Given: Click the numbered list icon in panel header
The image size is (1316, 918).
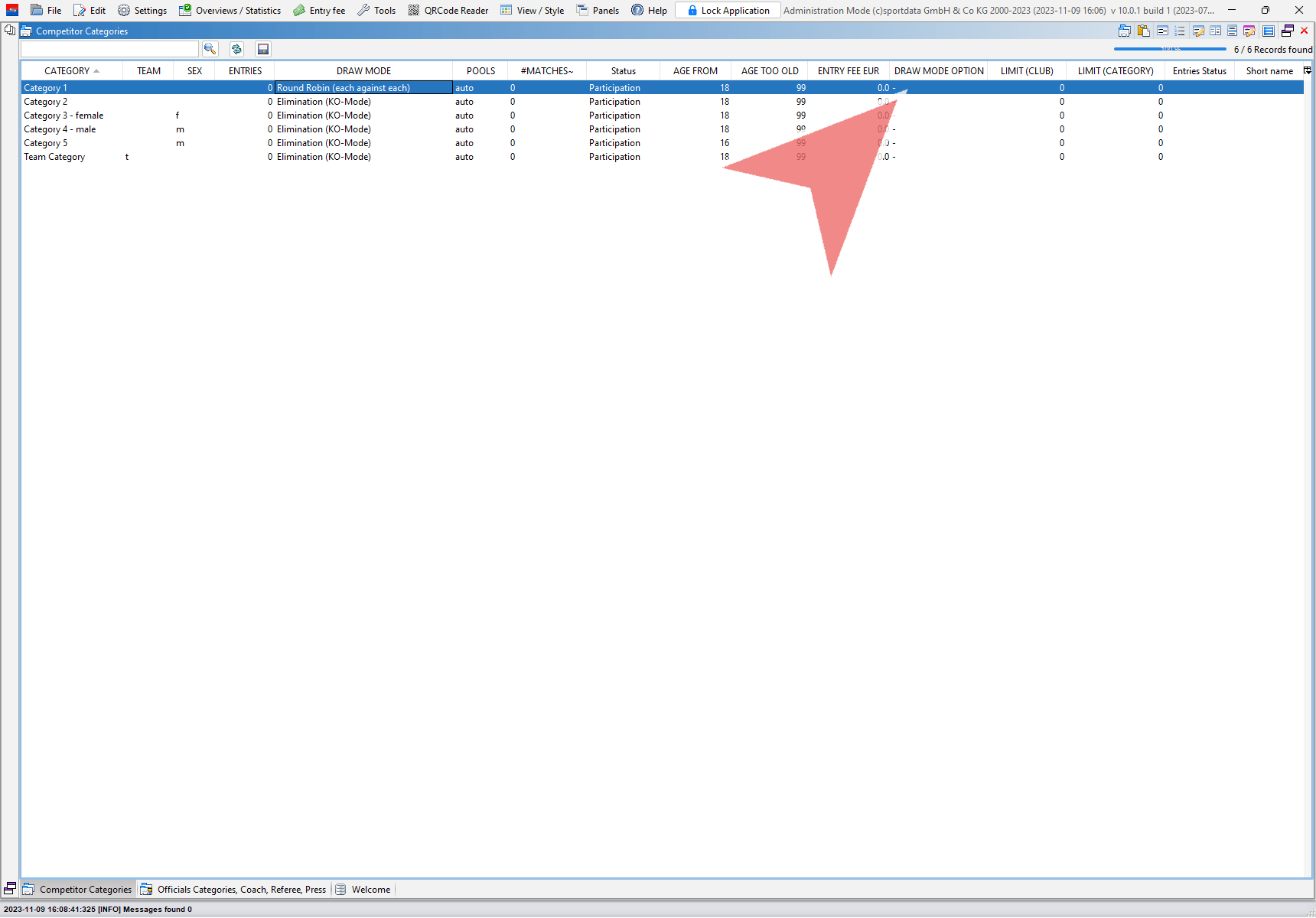Looking at the screenshot, I should 1180,31.
